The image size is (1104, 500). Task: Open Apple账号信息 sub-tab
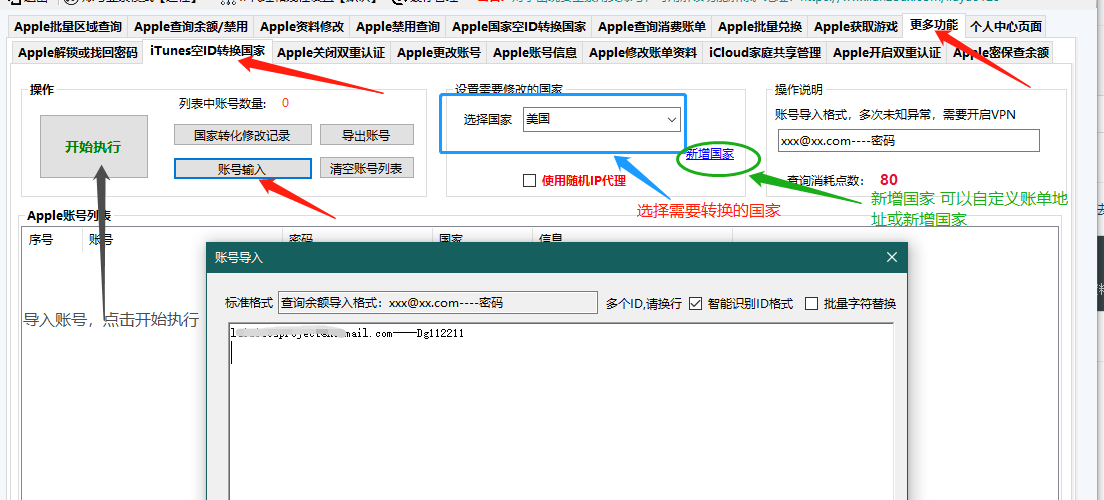(x=535, y=52)
